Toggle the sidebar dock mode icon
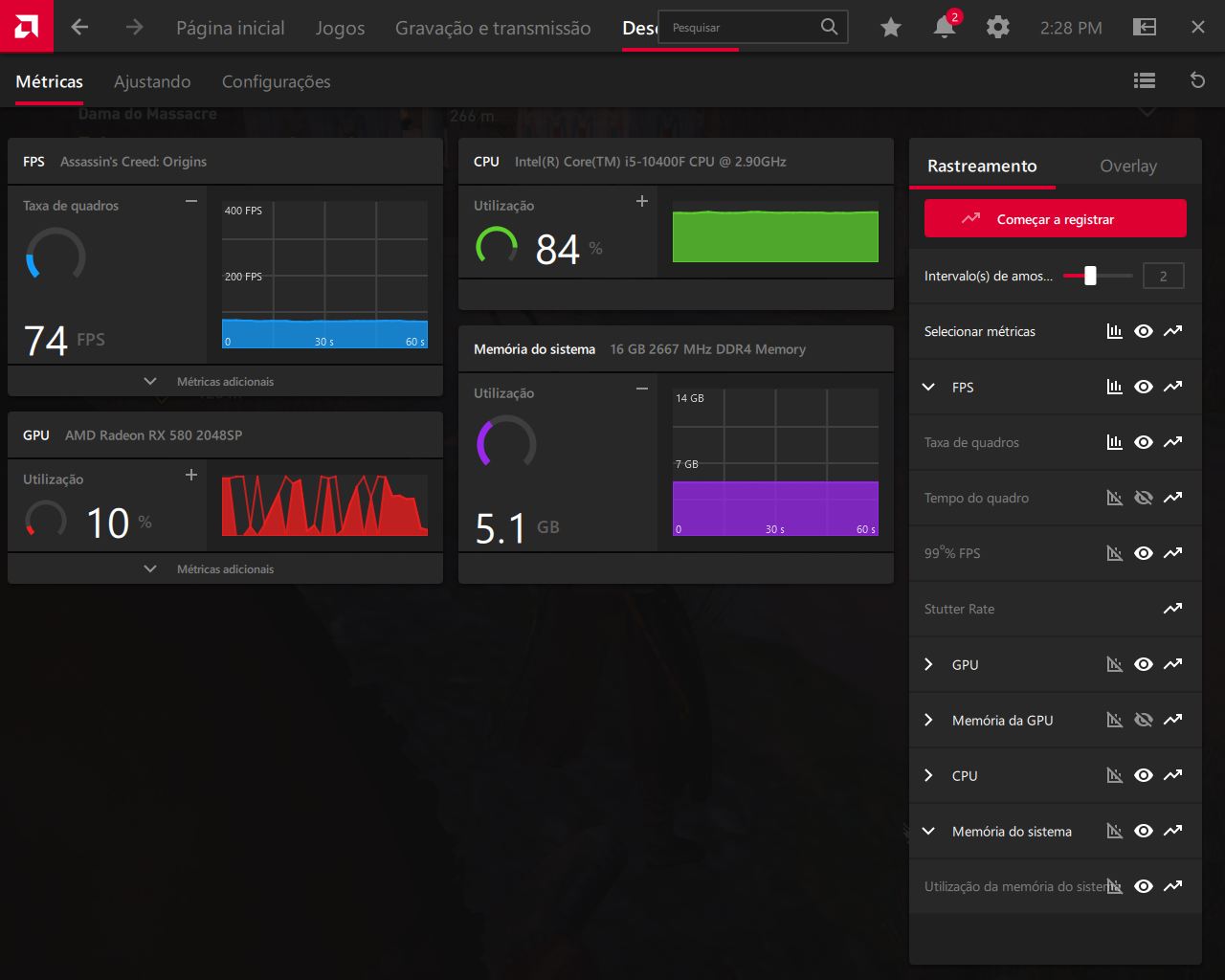 click(x=1145, y=27)
